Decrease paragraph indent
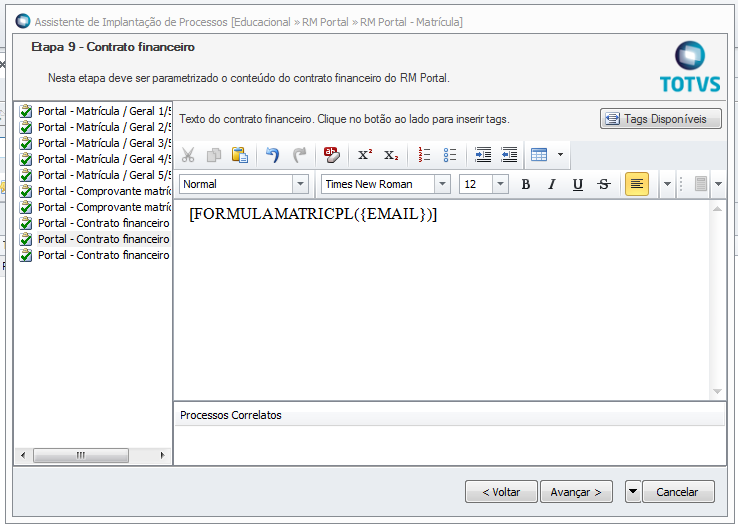 coord(509,155)
